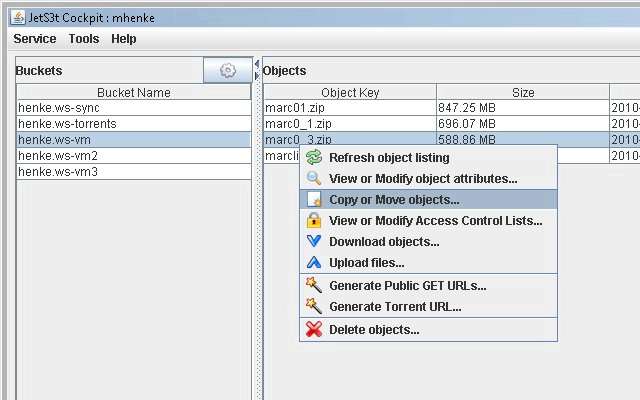Click the wand icon beside Generate Public GET URLs
Image resolution: width=640 pixels, height=400 pixels.
coord(314,285)
